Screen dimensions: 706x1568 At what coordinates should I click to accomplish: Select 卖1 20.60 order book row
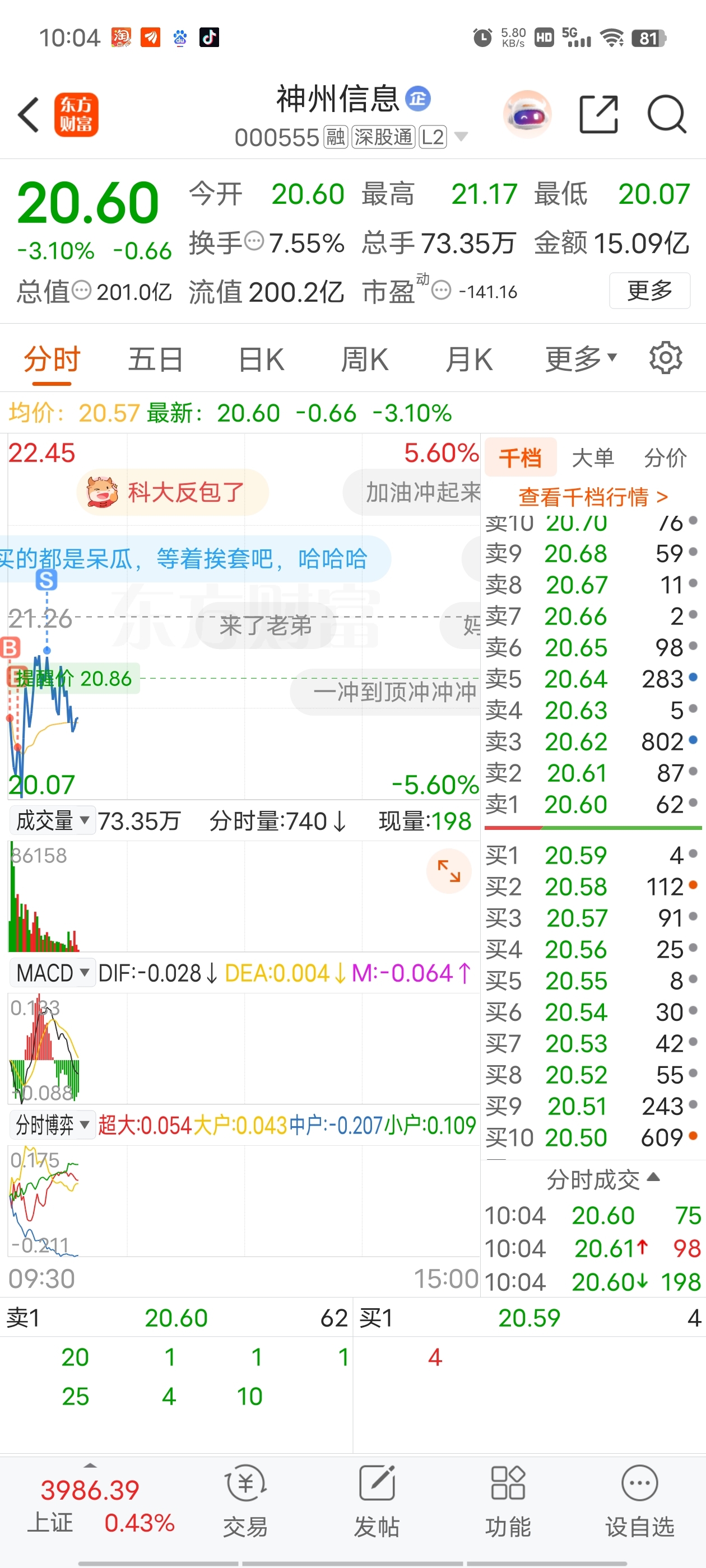point(593,804)
